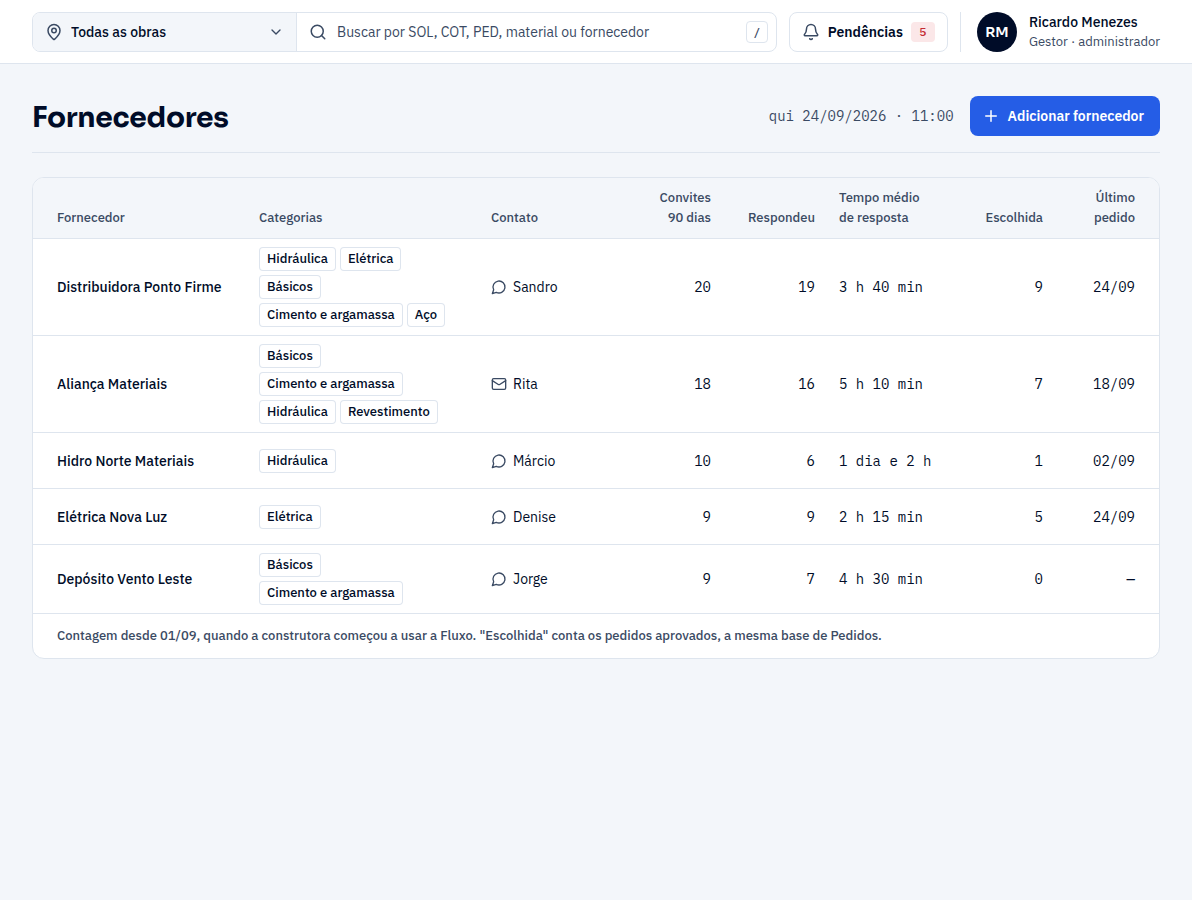This screenshot has height=900, width=1192.
Task: Click the chat icon next to Márcio
Action: 499,461
